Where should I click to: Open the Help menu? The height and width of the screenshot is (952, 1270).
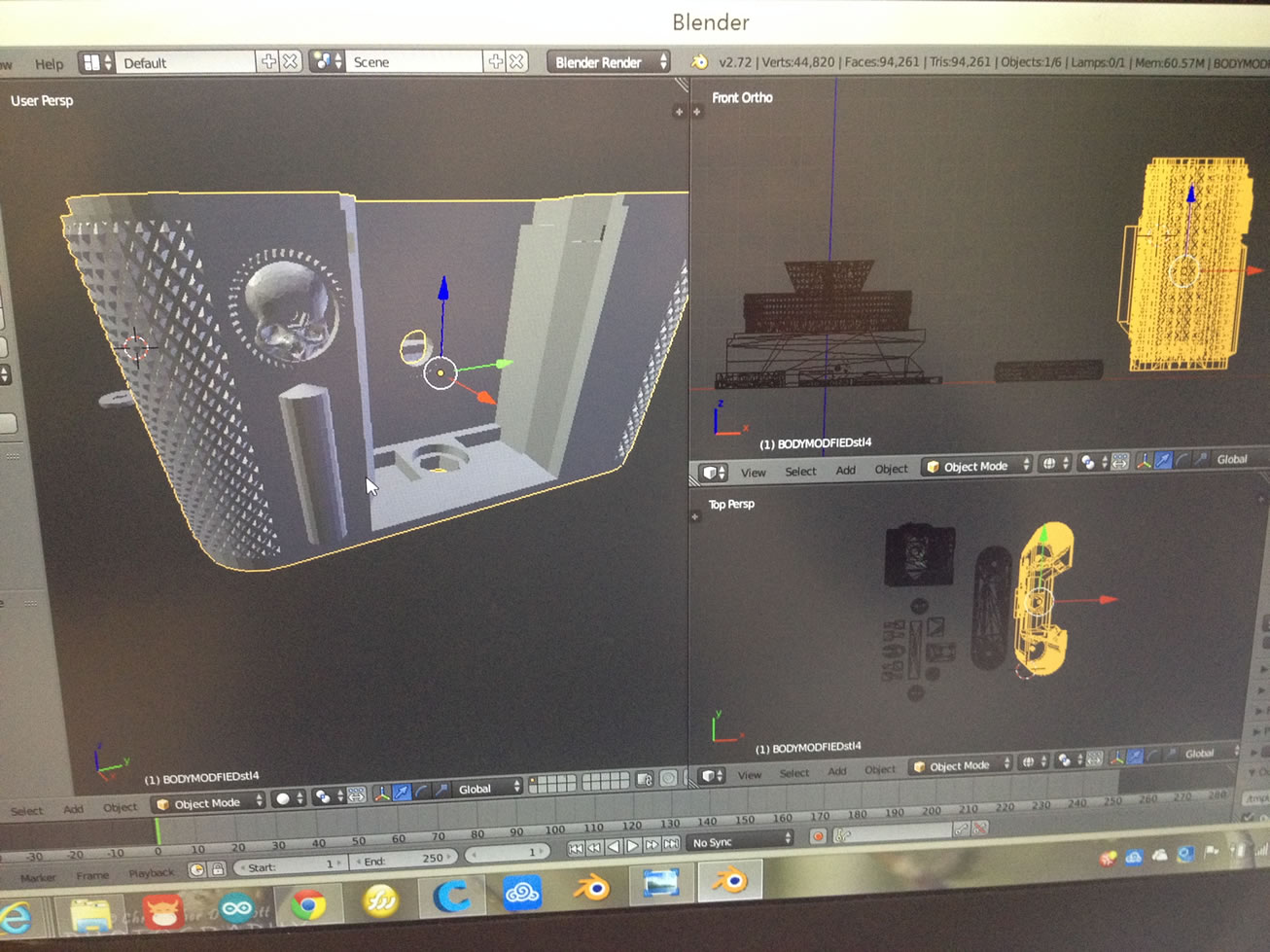pos(49,64)
